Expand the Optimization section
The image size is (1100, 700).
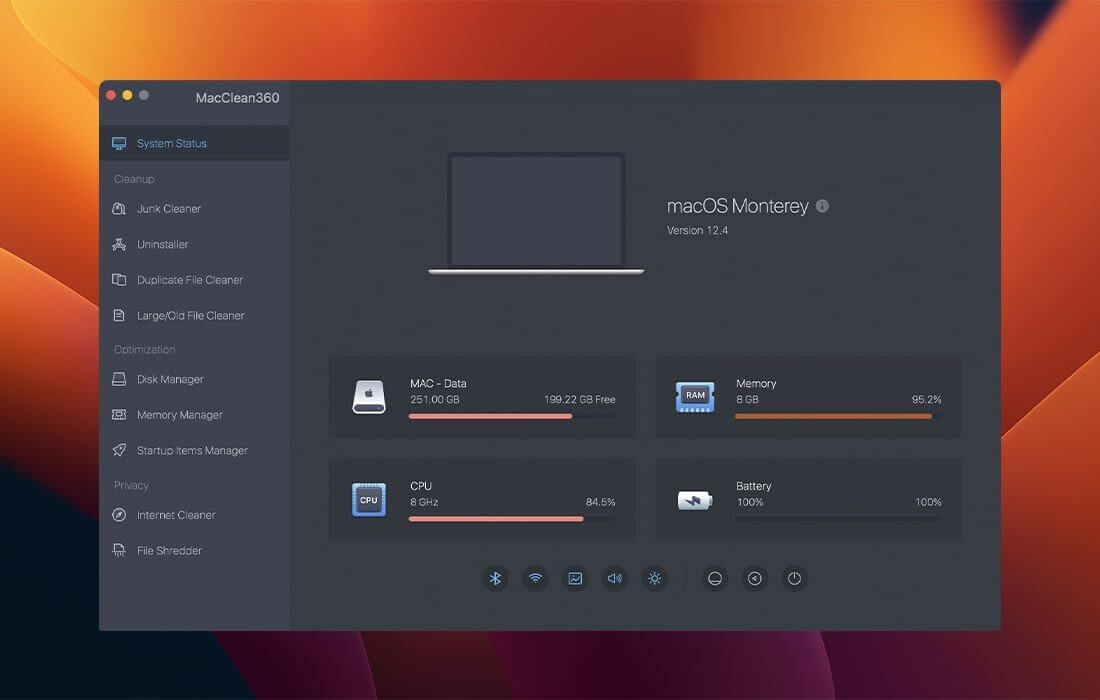[144, 349]
